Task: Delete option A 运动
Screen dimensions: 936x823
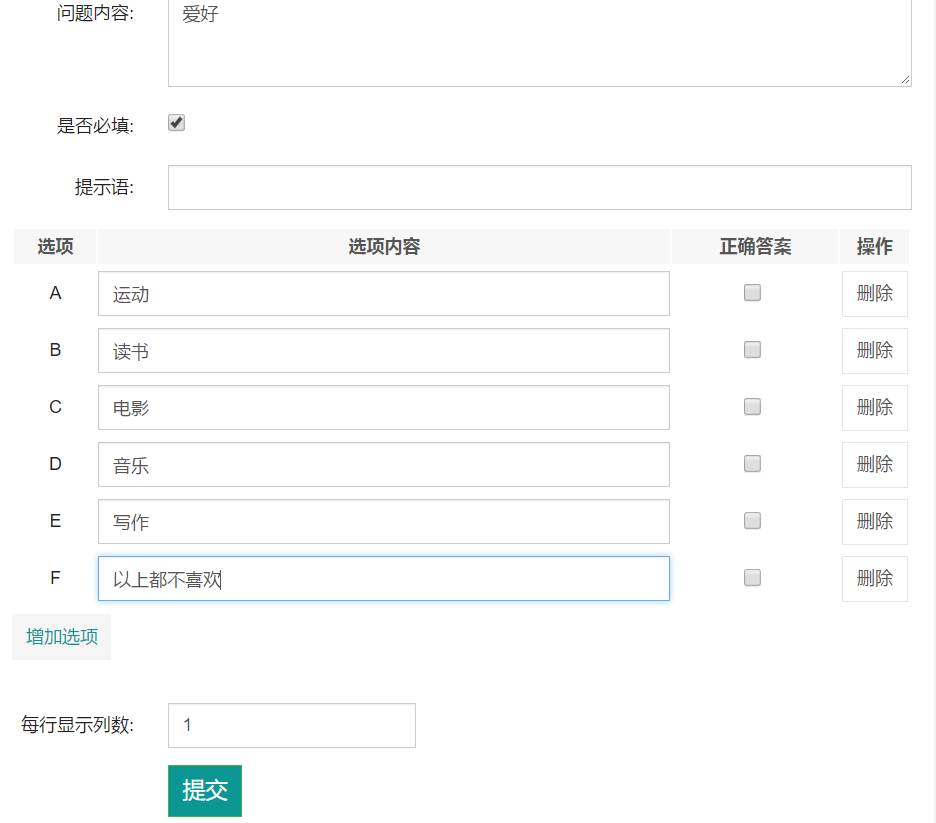Action: [874, 294]
